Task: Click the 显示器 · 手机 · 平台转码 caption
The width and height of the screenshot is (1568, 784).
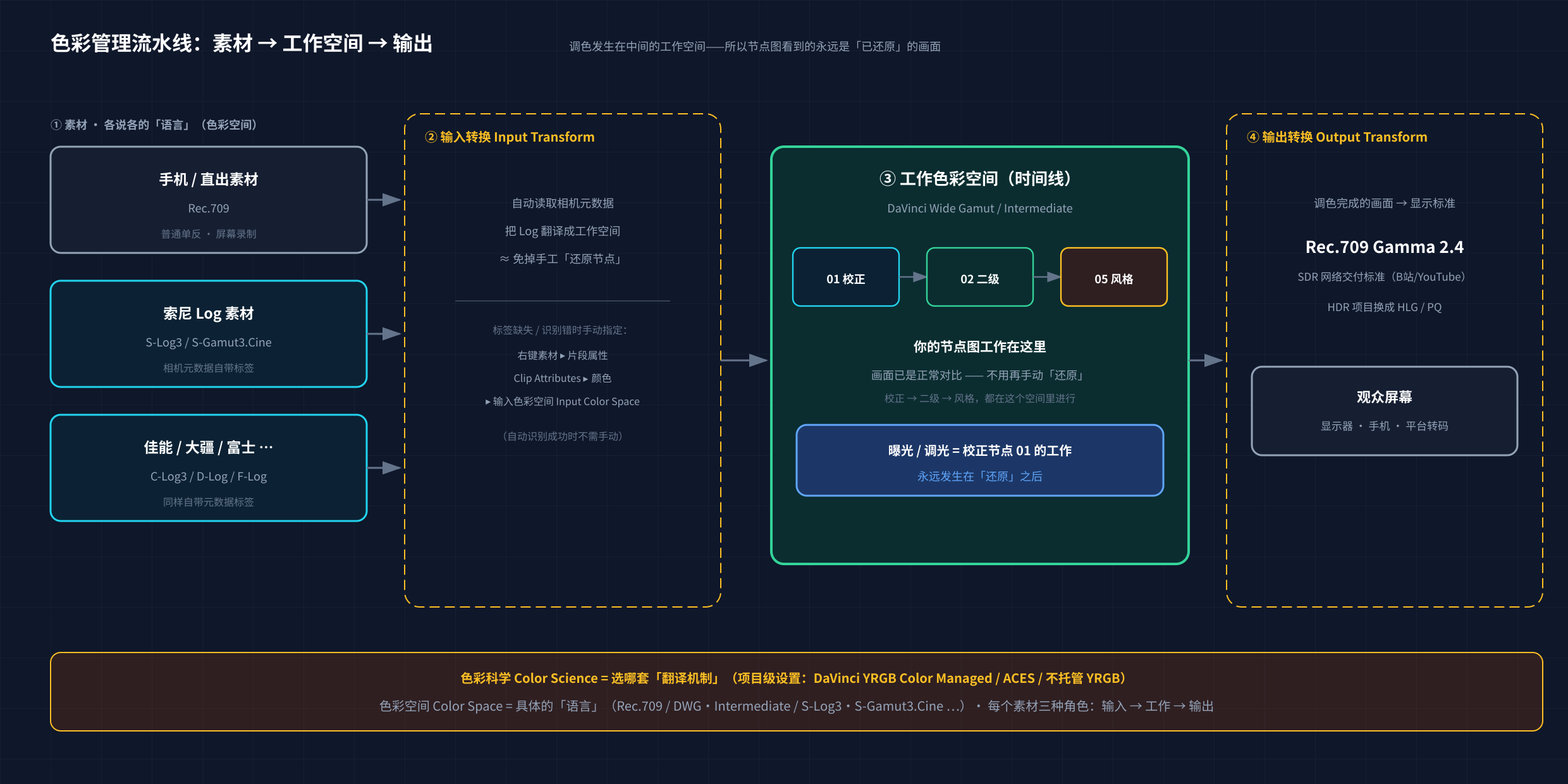Action: point(1385,426)
